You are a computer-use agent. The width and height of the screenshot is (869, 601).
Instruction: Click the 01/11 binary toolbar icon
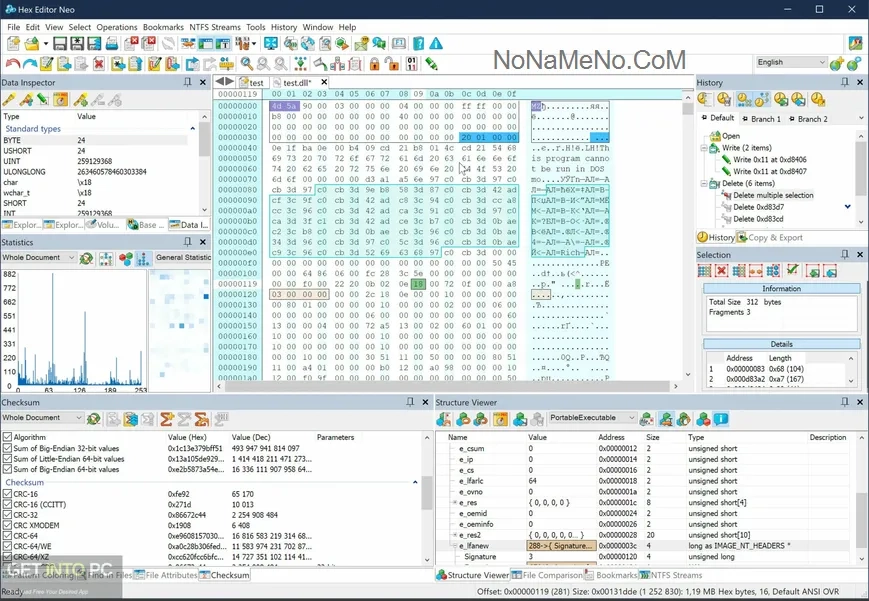(x=411, y=64)
